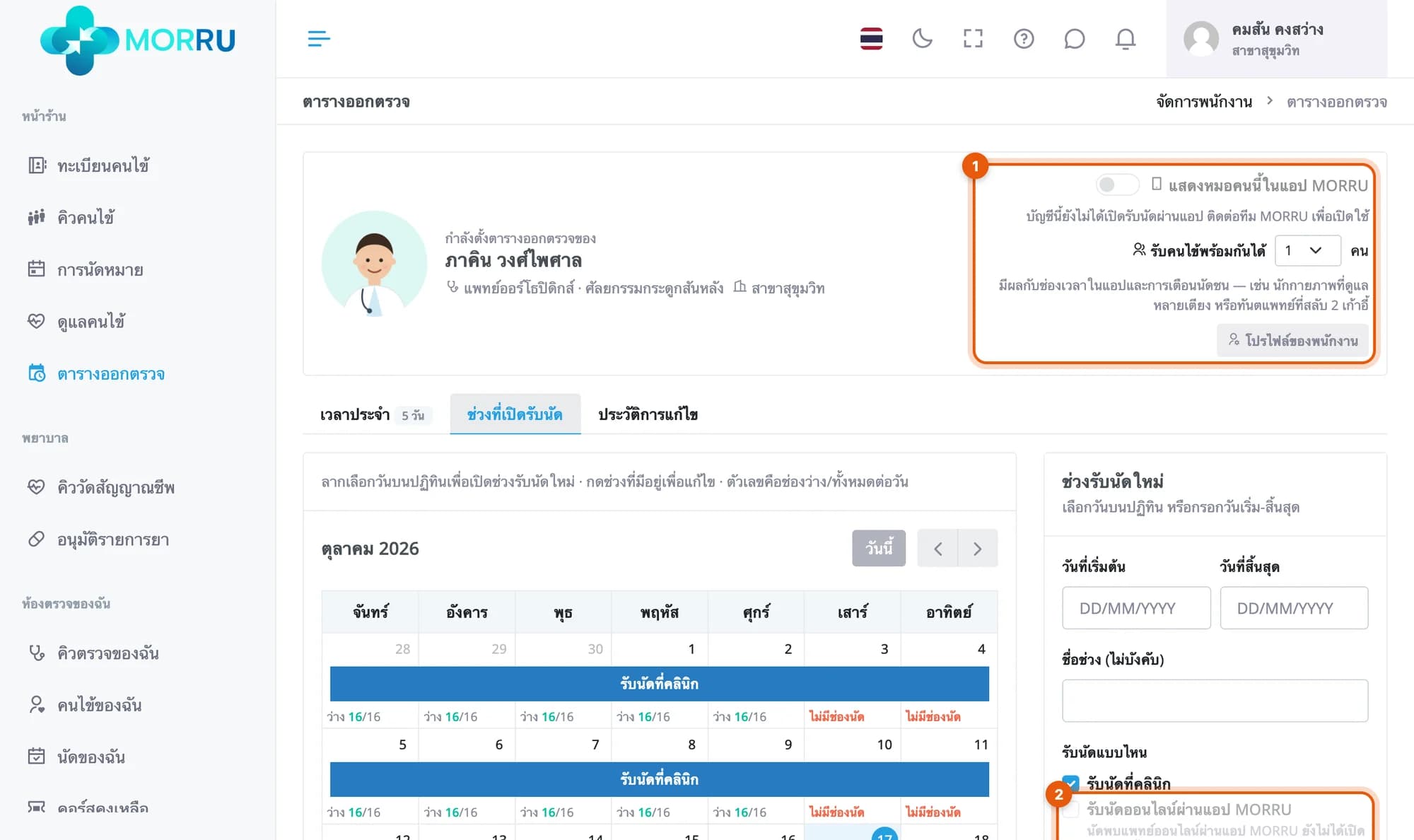Click วันที่เริ่มต้น date field

point(1136,608)
